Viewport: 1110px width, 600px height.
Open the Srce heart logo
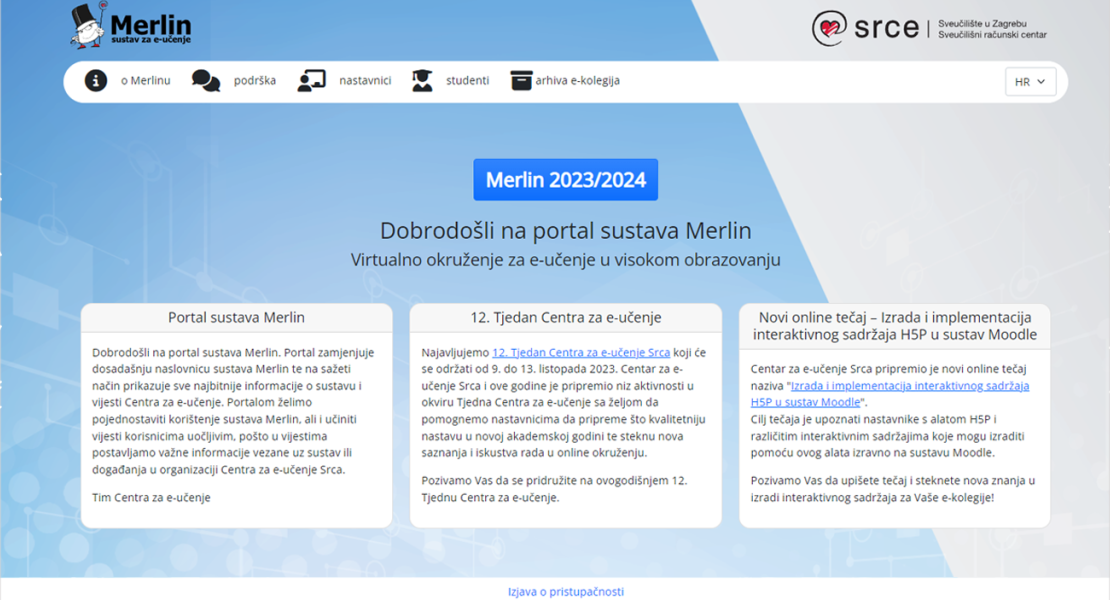829,28
